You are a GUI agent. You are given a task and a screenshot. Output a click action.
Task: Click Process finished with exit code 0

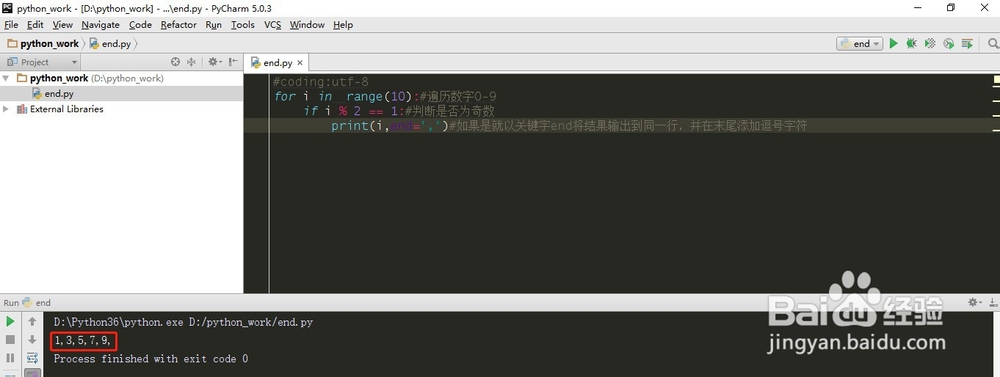tap(151, 359)
